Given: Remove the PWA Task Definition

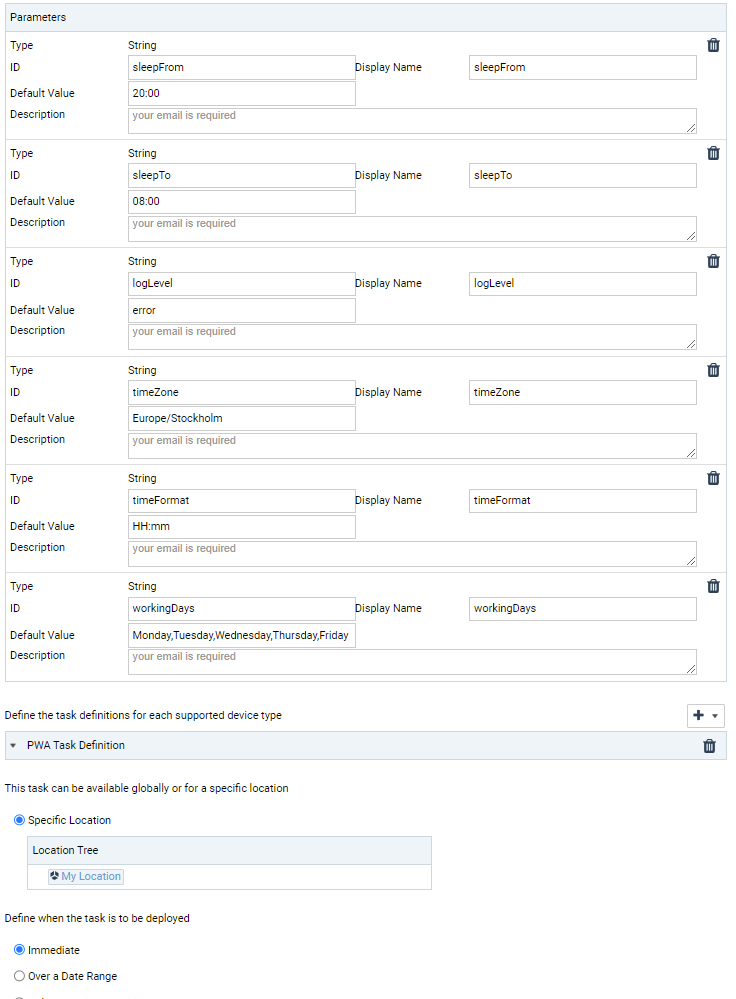Looking at the screenshot, I should [x=709, y=745].
